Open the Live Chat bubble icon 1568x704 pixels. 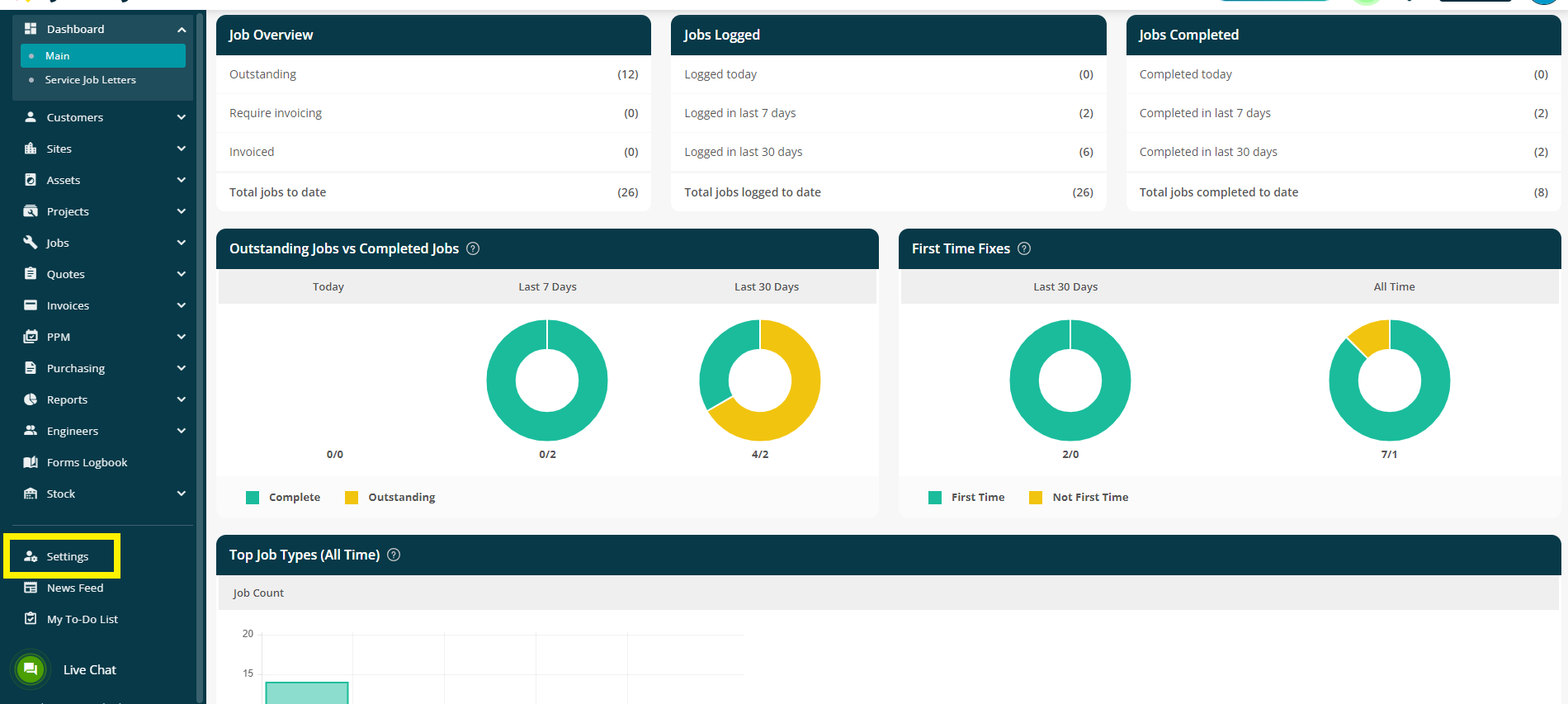31,669
